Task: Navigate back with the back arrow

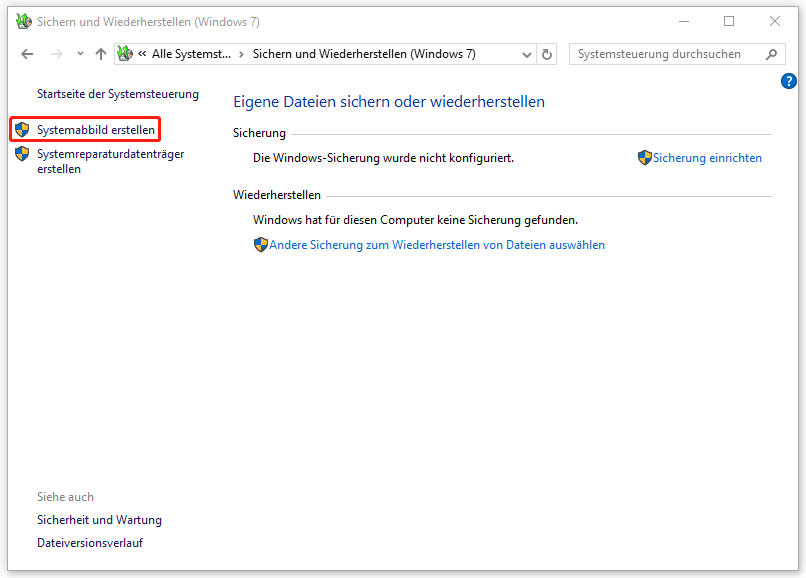Action: point(27,54)
